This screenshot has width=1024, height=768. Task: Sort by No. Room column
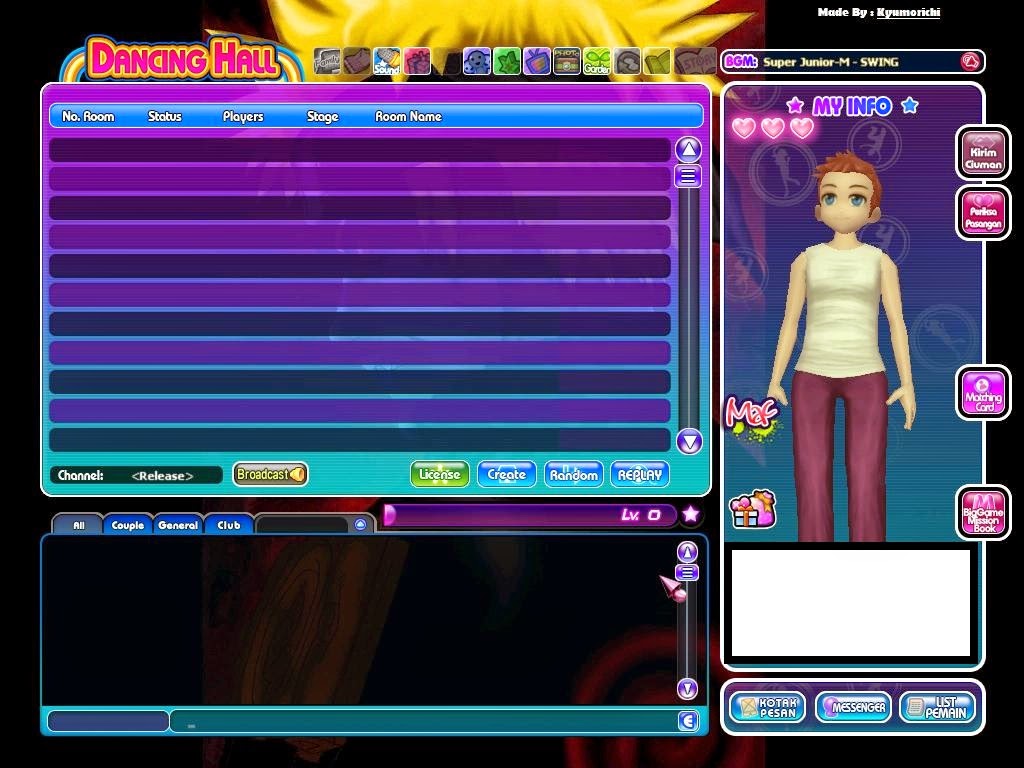(x=88, y=116)
